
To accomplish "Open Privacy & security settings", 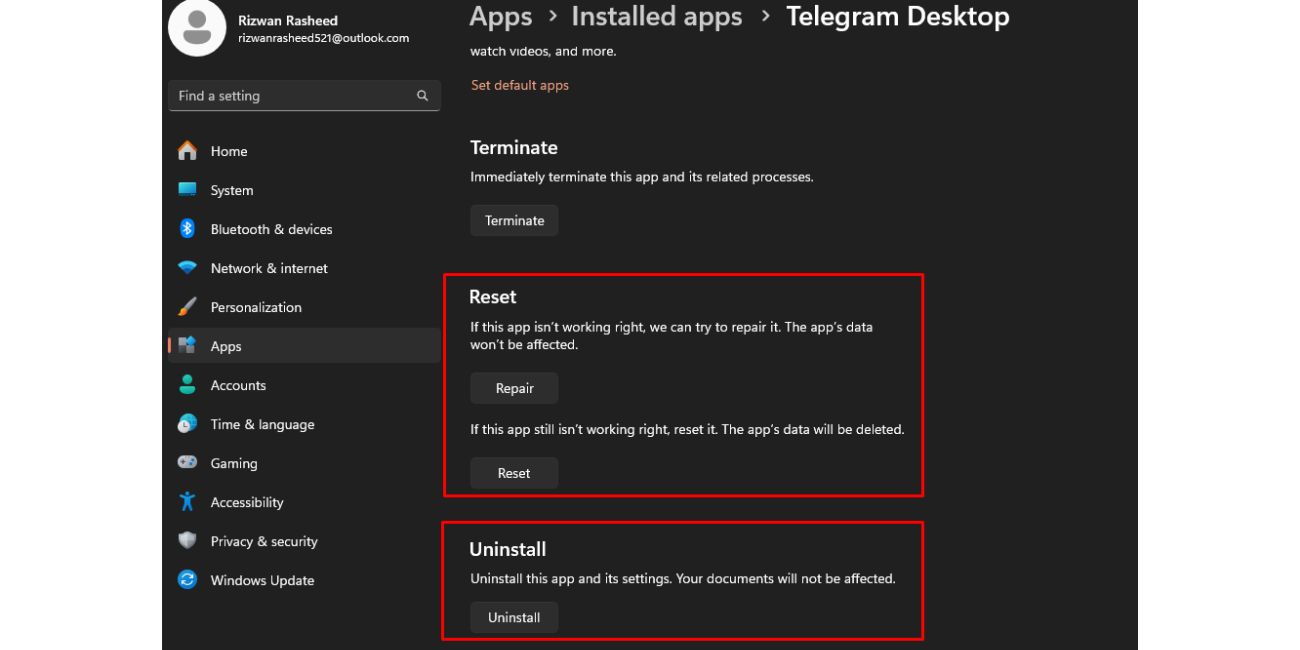I will tap(304, 541).
